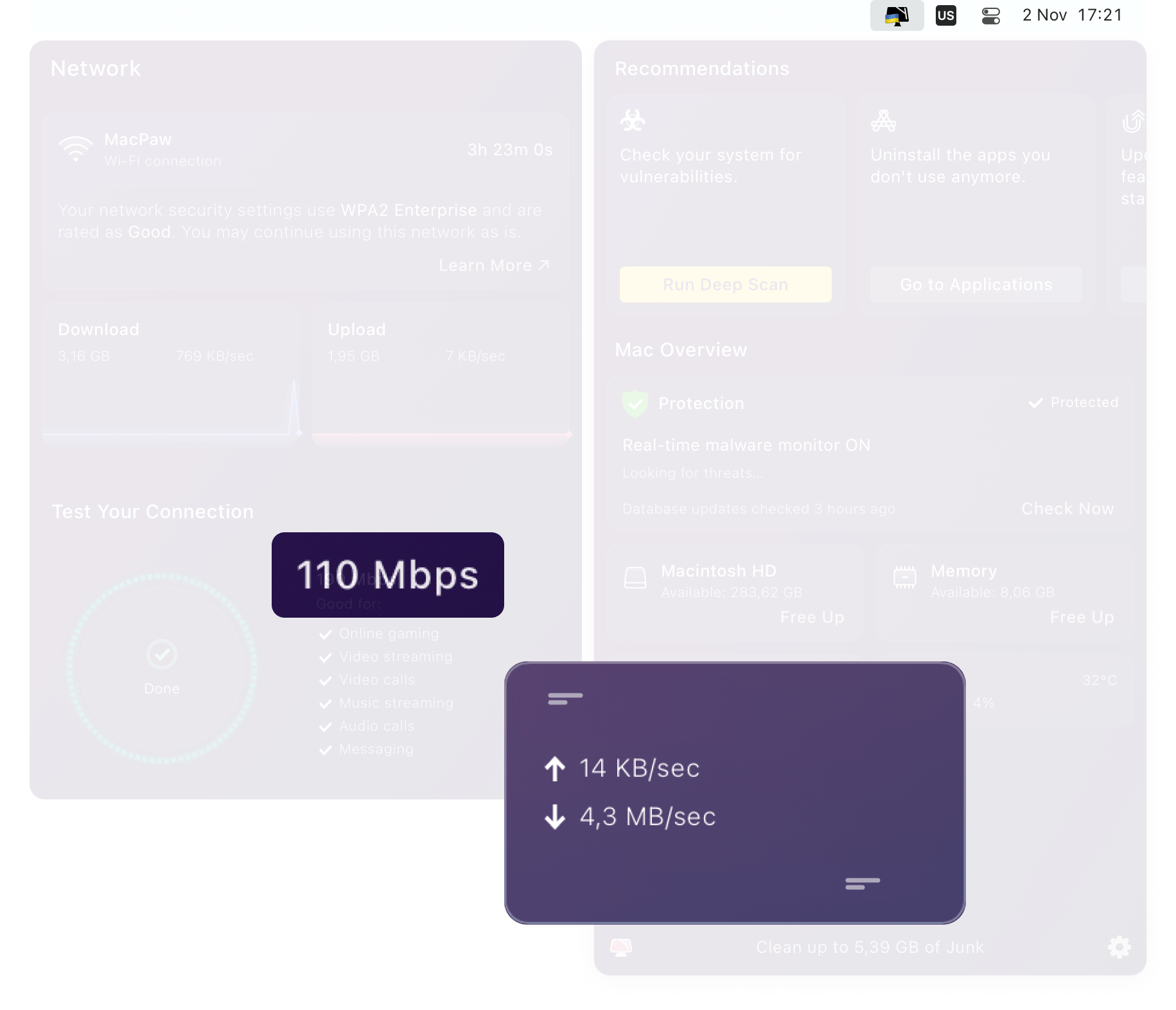Click the Messaging checklist item
The width and height of the screenshot is (1176, 1010).
(367, 749)
